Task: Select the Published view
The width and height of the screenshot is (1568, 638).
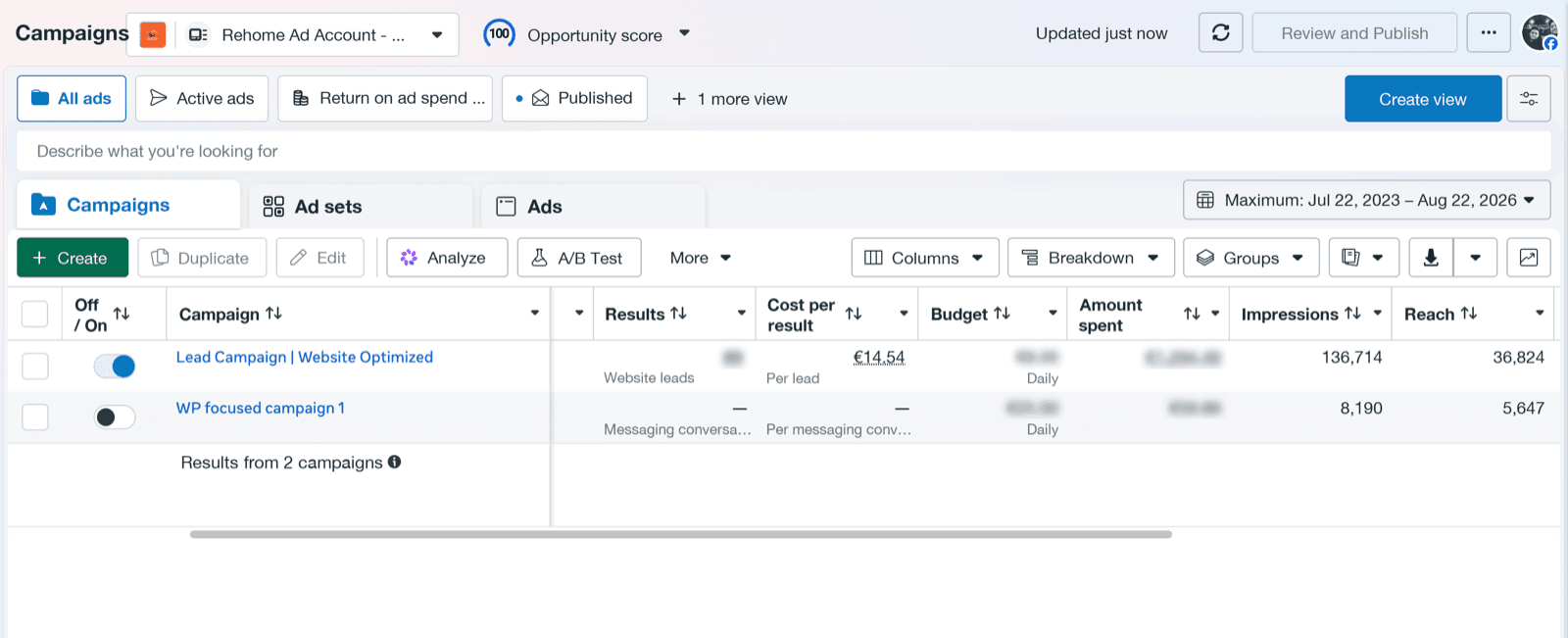Action: [574, 98]
